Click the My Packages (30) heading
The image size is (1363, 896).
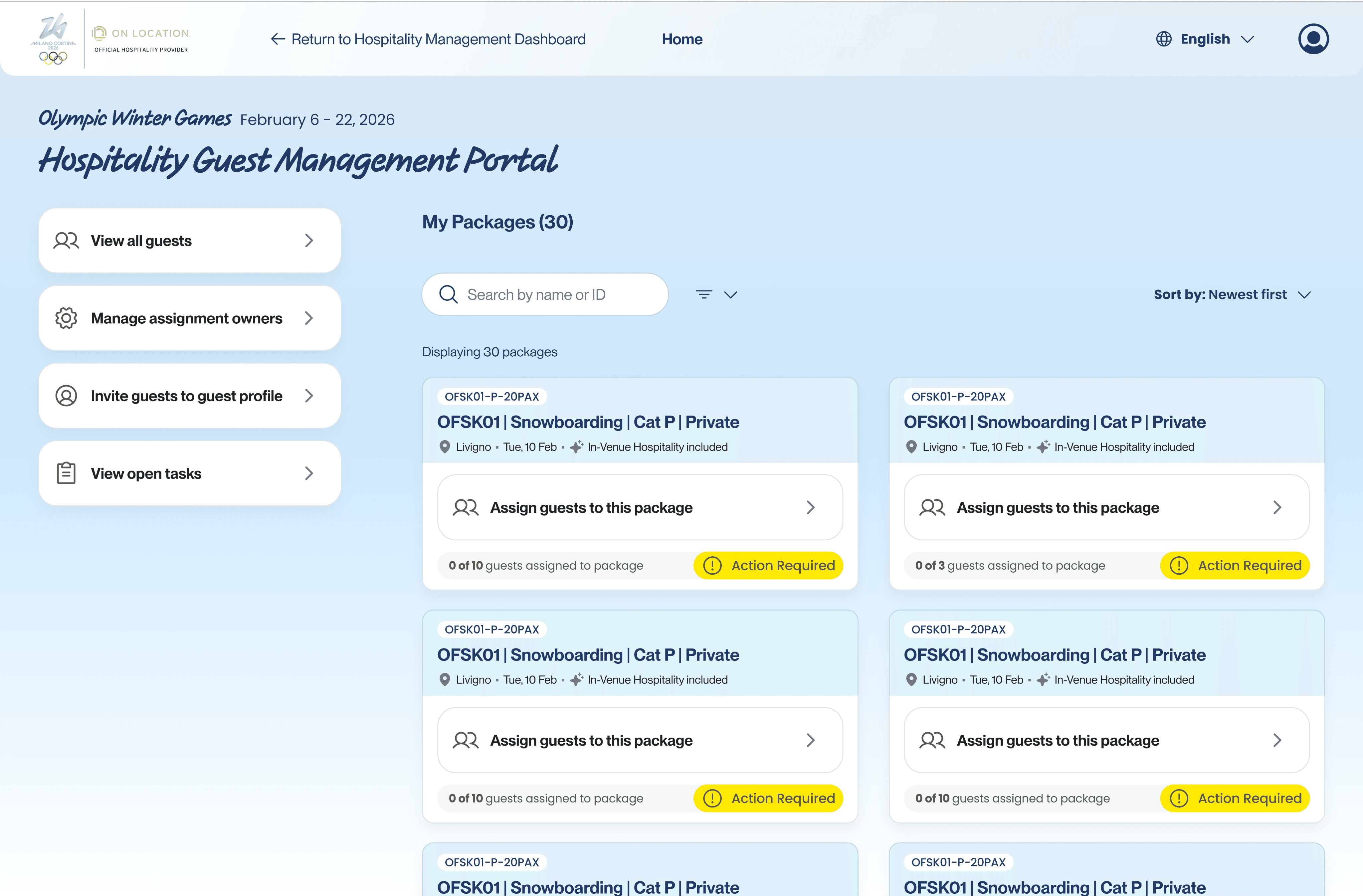pyautogui.click(x=497, y=222)
